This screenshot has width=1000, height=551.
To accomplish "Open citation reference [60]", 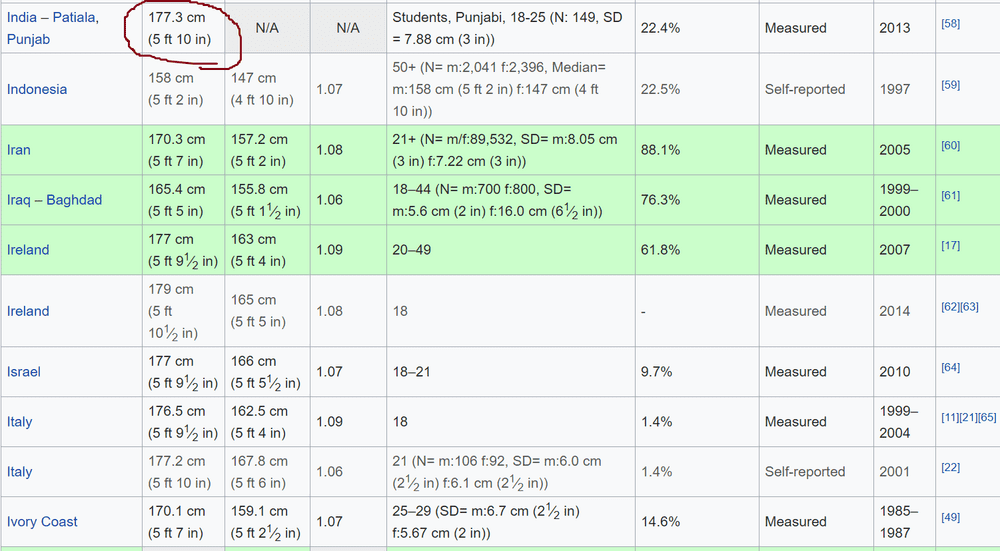I will click(950, 145).
